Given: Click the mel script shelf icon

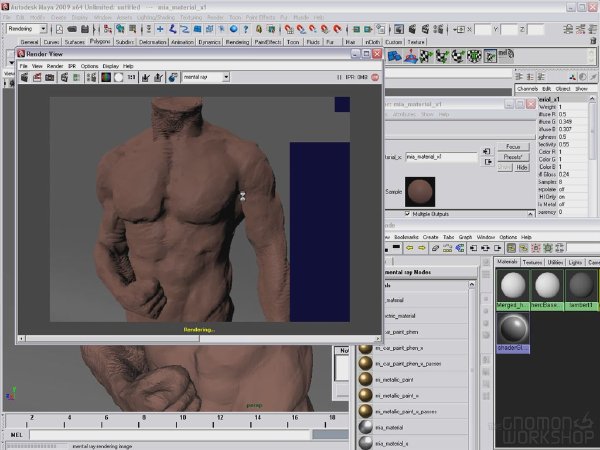Looking at the screenshot, I should (x=506, y=56).
